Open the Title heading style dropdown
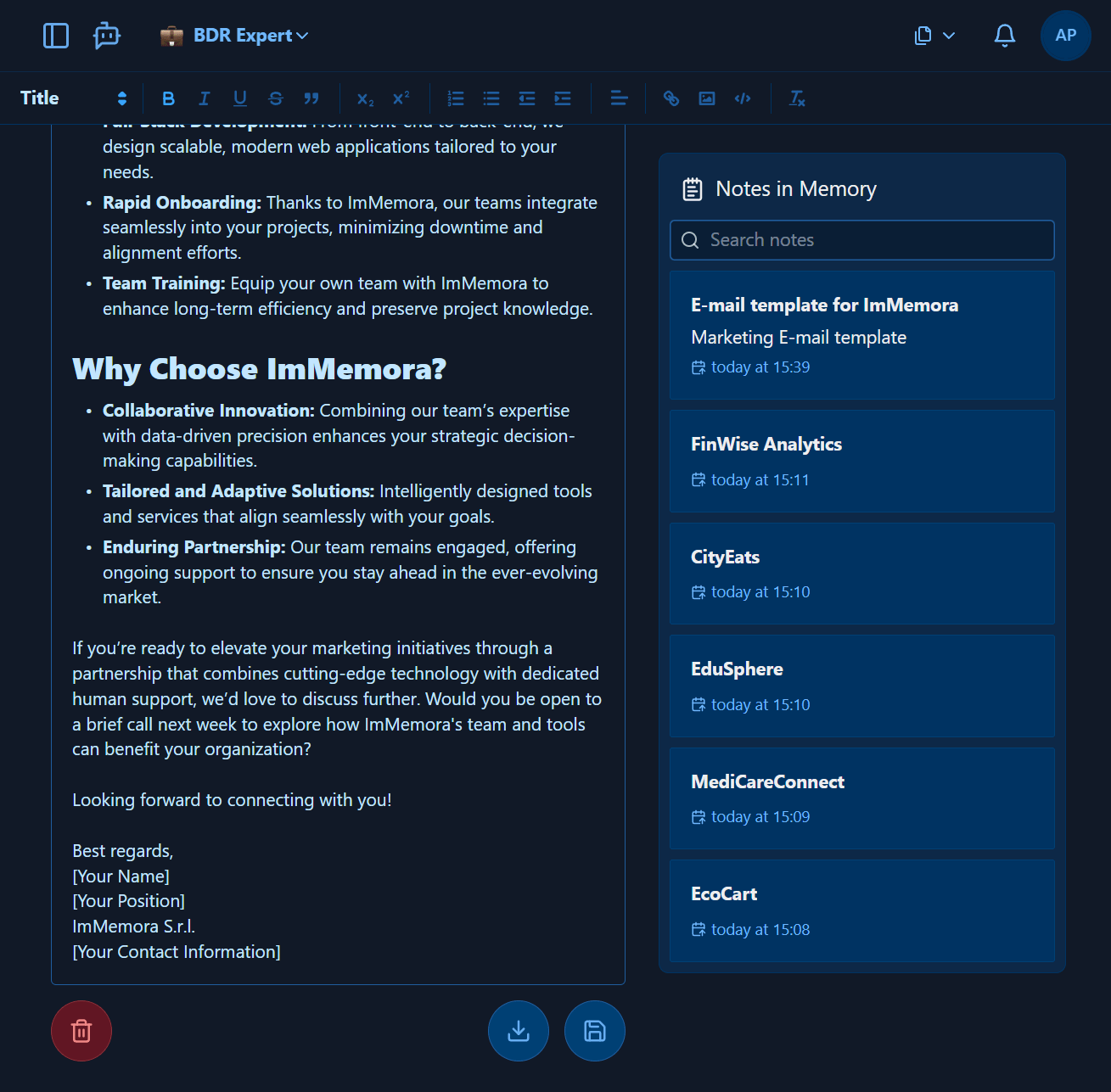The height and width of the screenshot is (1092, 1111). pos(74,98)
